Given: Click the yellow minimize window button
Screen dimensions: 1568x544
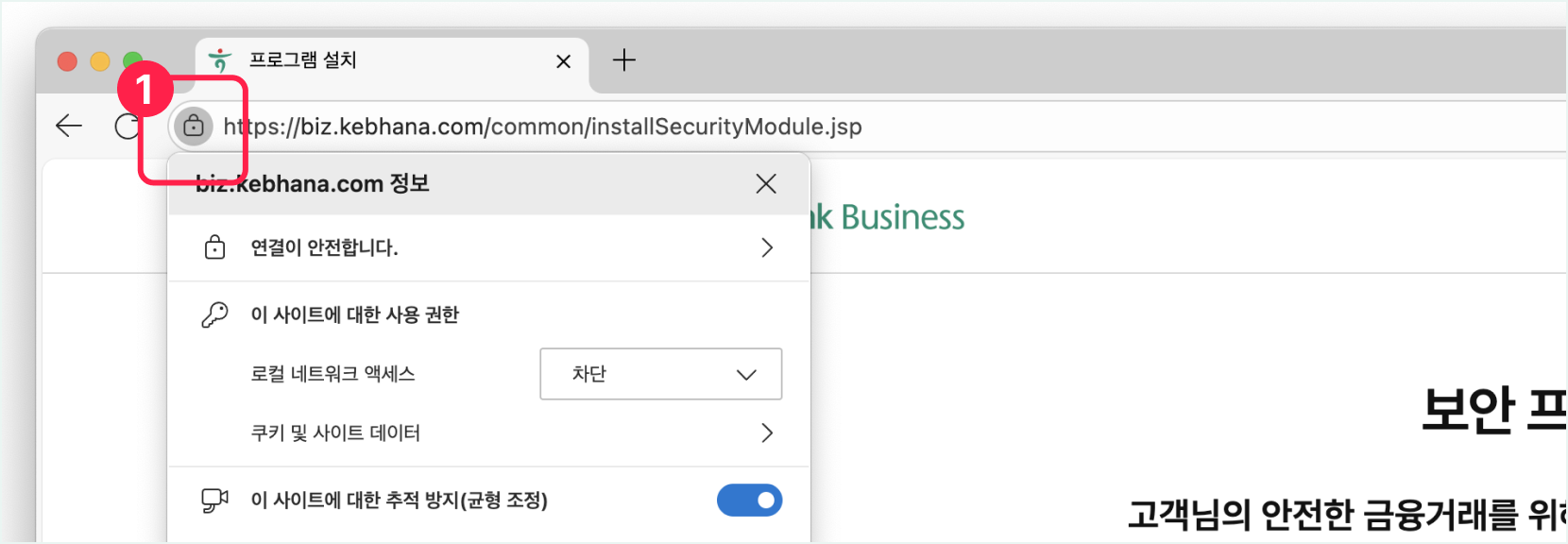Looking at the screenshot, I should [x=100, y=61].
